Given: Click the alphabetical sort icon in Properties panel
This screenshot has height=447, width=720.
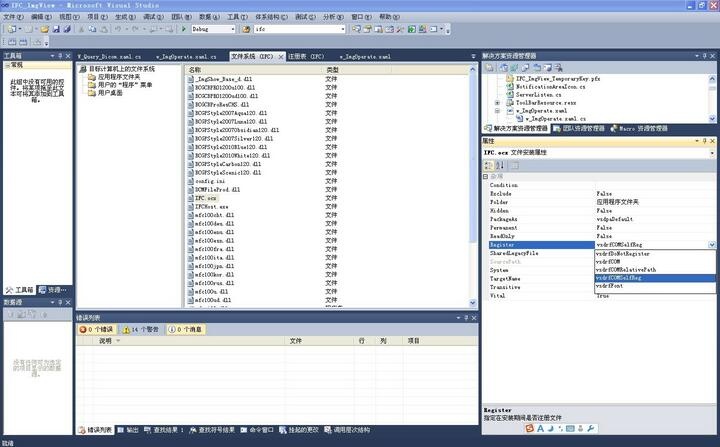Looking at the screenshot, I should click(500, 165).
